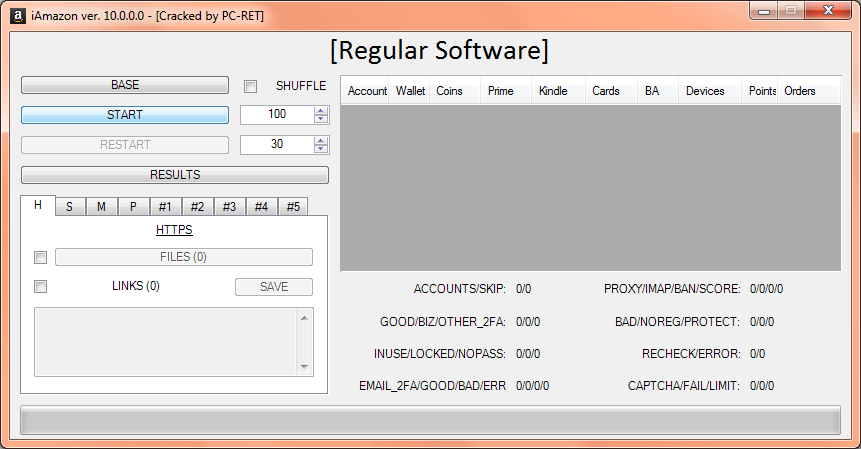Viewport: 861px width, 449px height.
Task: Decrease the 100 value with down arrow
Action: [x=321, y=119]
